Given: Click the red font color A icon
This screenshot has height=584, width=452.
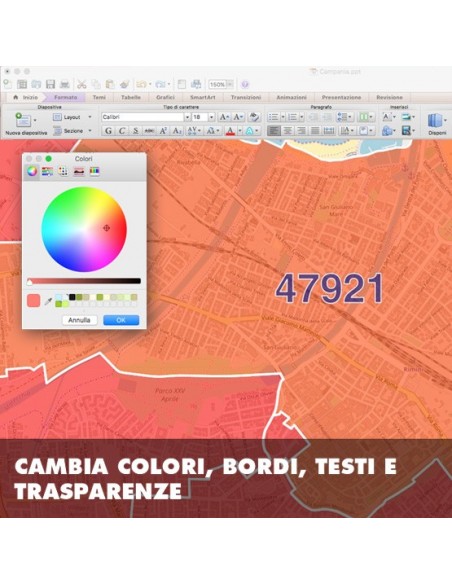Looking at the screenshot, I should 230,131.
